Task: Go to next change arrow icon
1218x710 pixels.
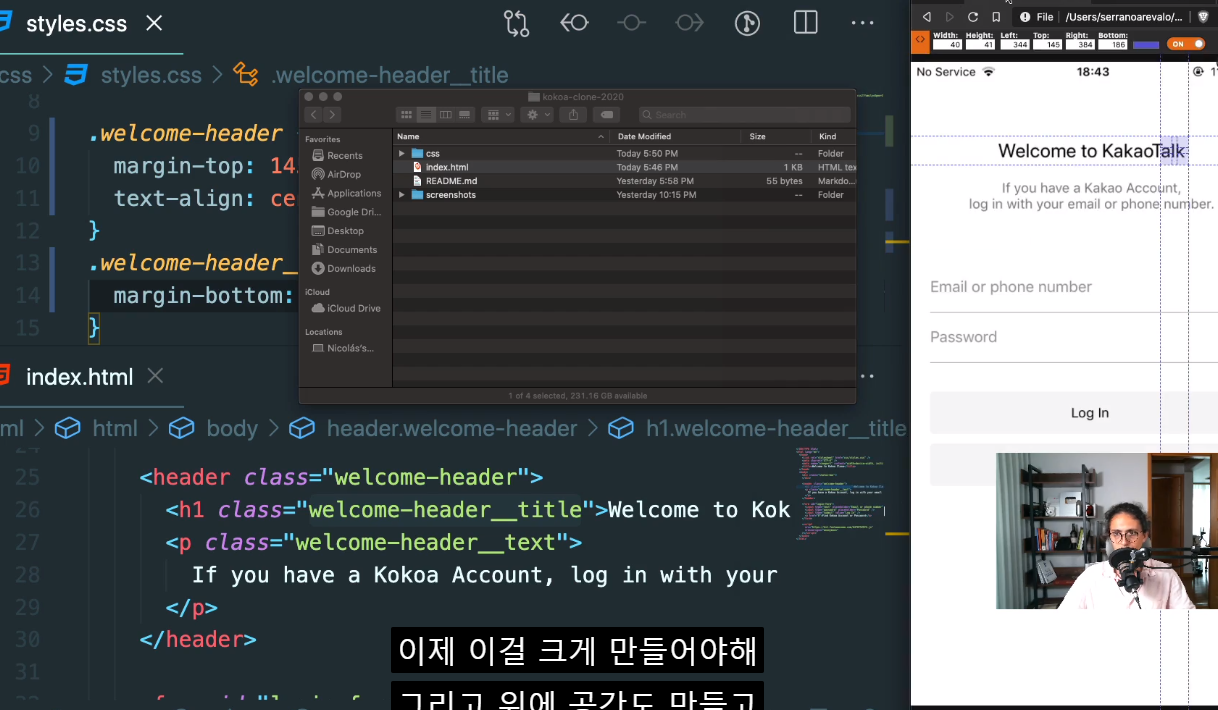Action: [x=690, y=23]
